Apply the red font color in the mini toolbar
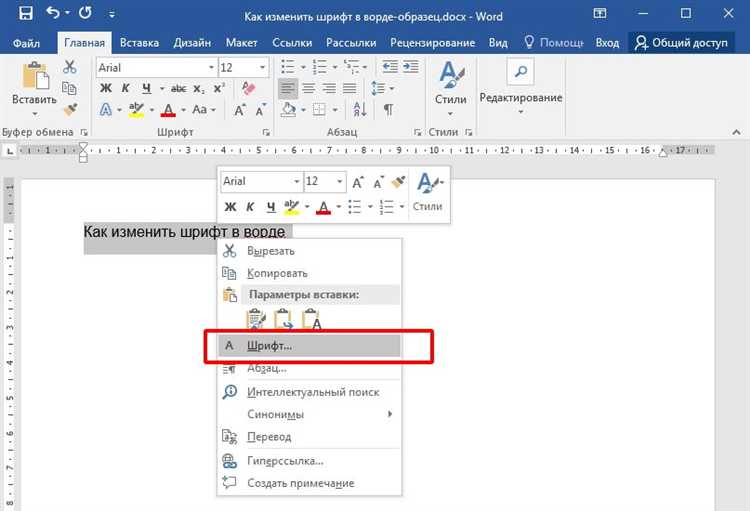This screenshot has width=750, height=511. coord(323,207)
